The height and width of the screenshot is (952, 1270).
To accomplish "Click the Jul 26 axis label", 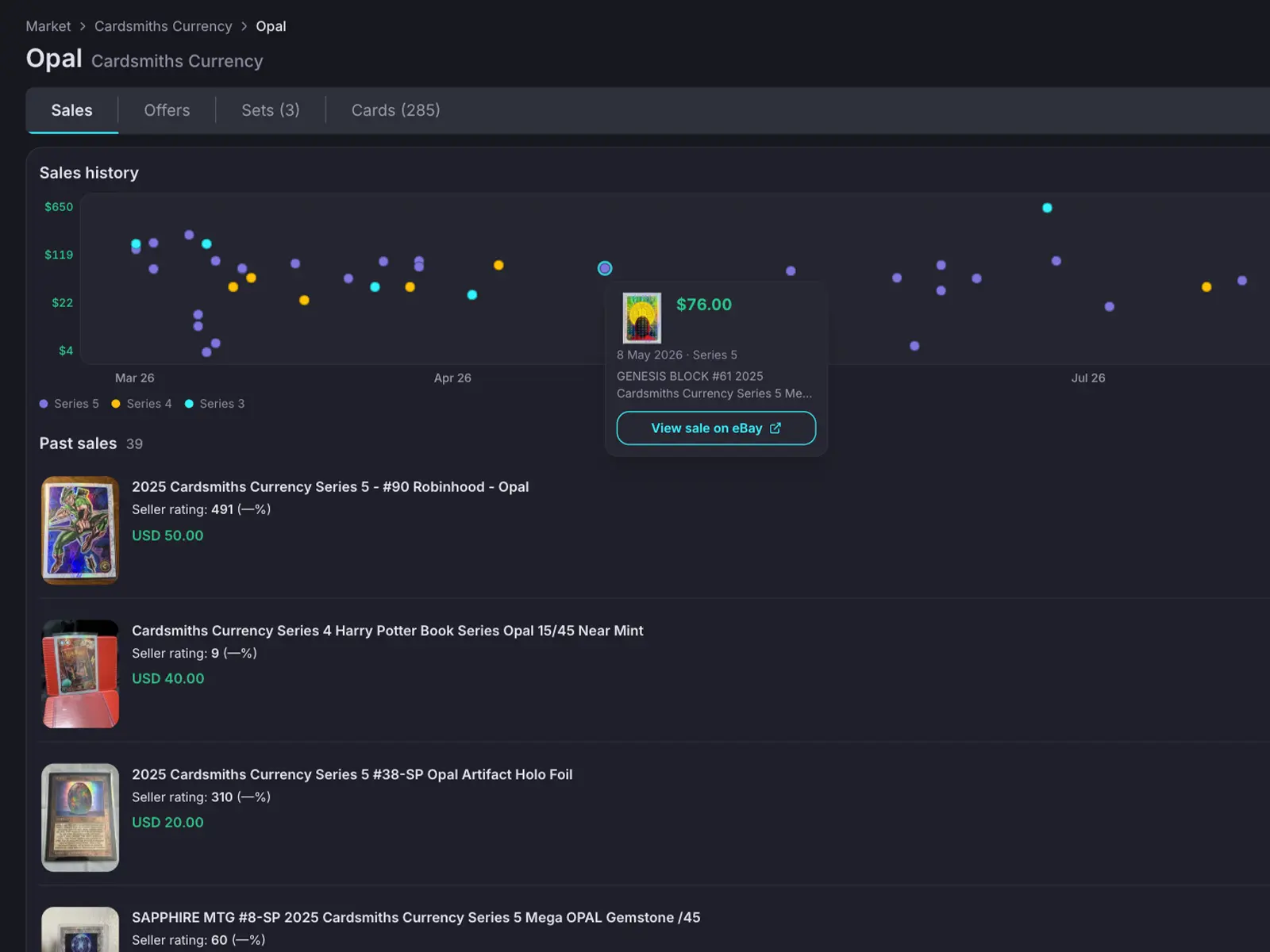I will 1087,378.
